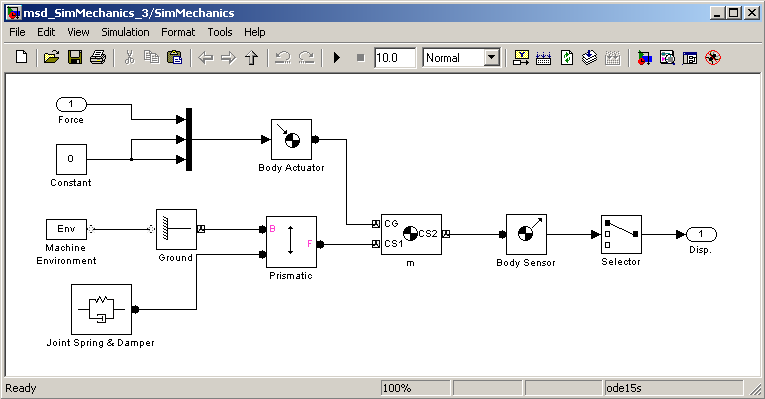Screen dimensions: 765x399
Task: Click the SimMechanics window title bar icon
Action: [x=13, y=13]
